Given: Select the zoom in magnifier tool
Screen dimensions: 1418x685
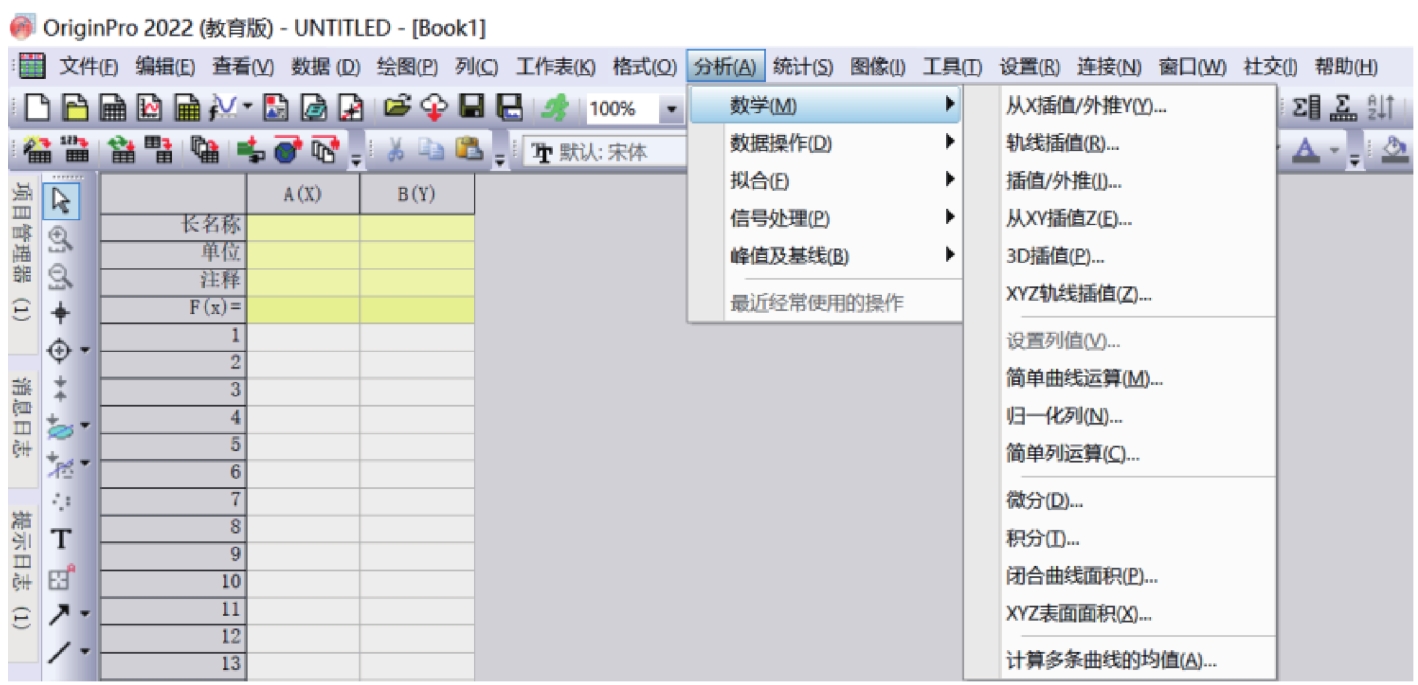Looking at the screenshot, I should coord(61,238).
